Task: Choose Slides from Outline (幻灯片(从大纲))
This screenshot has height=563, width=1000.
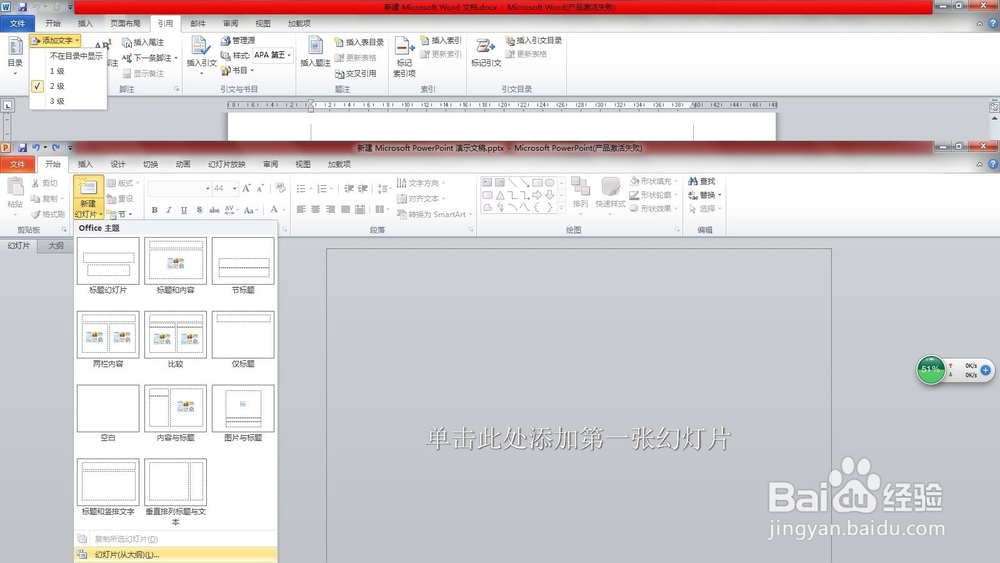Action: (x=175, y=555)
